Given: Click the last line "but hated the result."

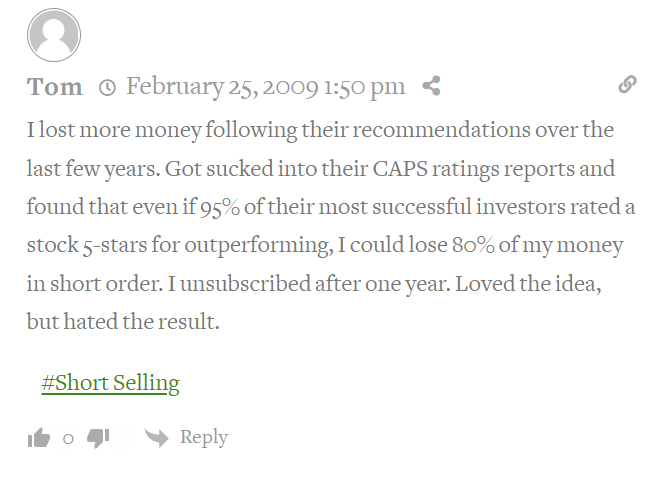Looking at the screenshot, I should [x=123, y=322].
